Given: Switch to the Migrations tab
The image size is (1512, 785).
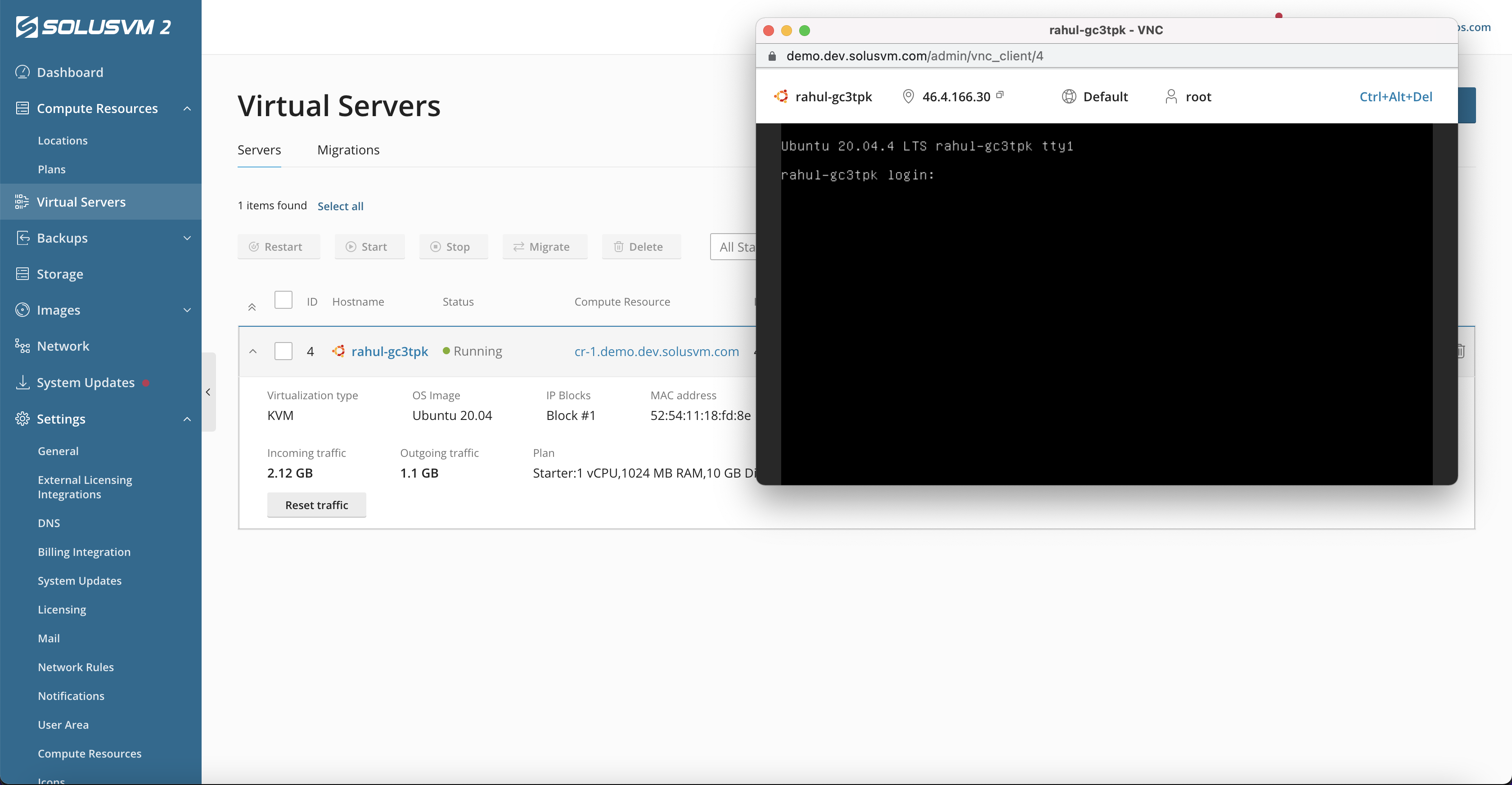Looking at the screenshot, I should pyautogui.click(x=348, y=150).
